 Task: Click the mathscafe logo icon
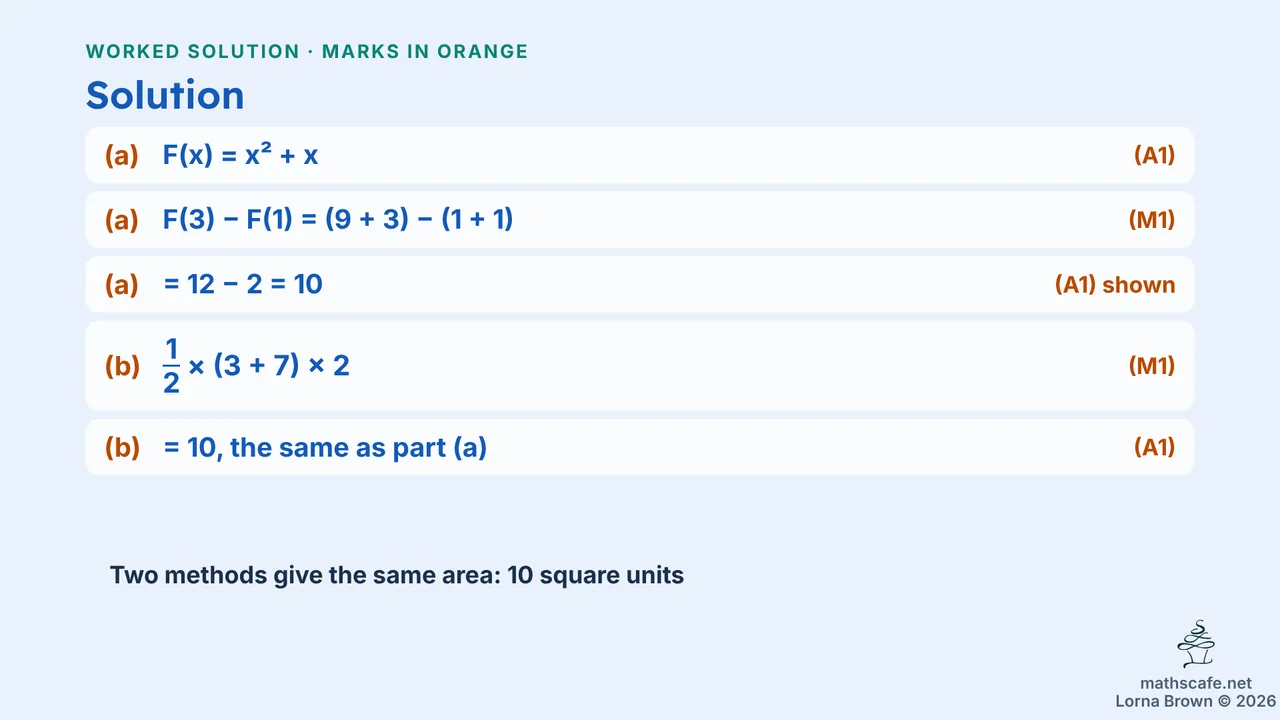pos(1196,645)
